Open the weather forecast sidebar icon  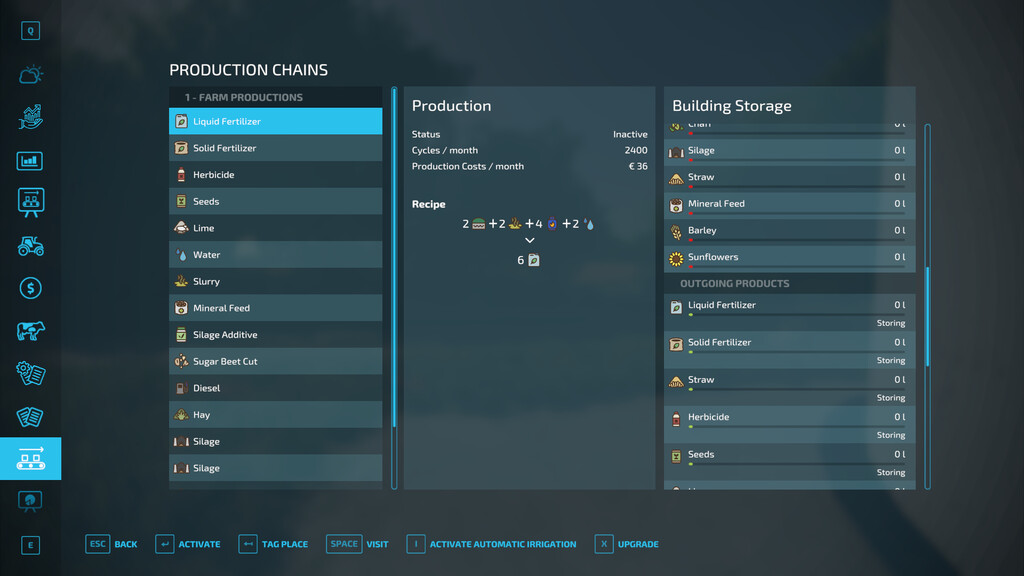tap(31, 74)
